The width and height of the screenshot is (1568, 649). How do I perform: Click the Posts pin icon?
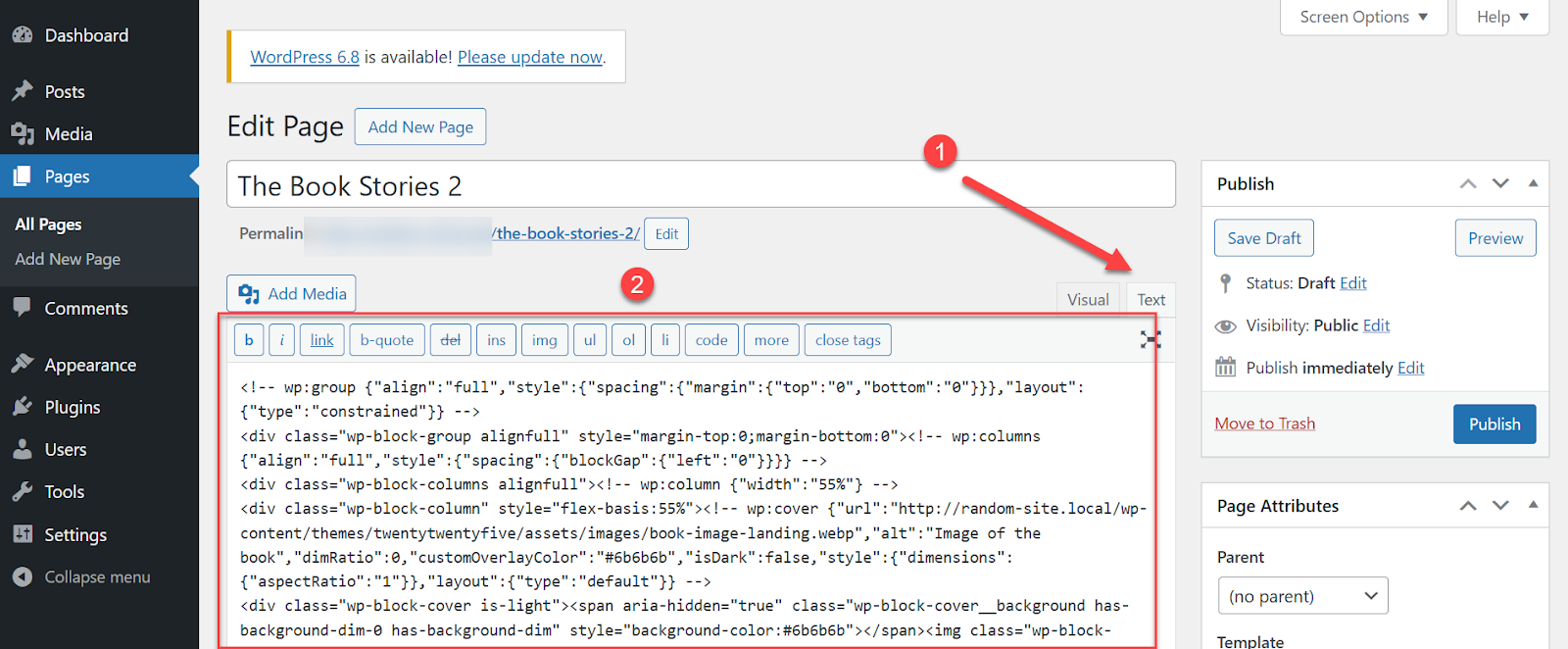[x=23, y=91]
